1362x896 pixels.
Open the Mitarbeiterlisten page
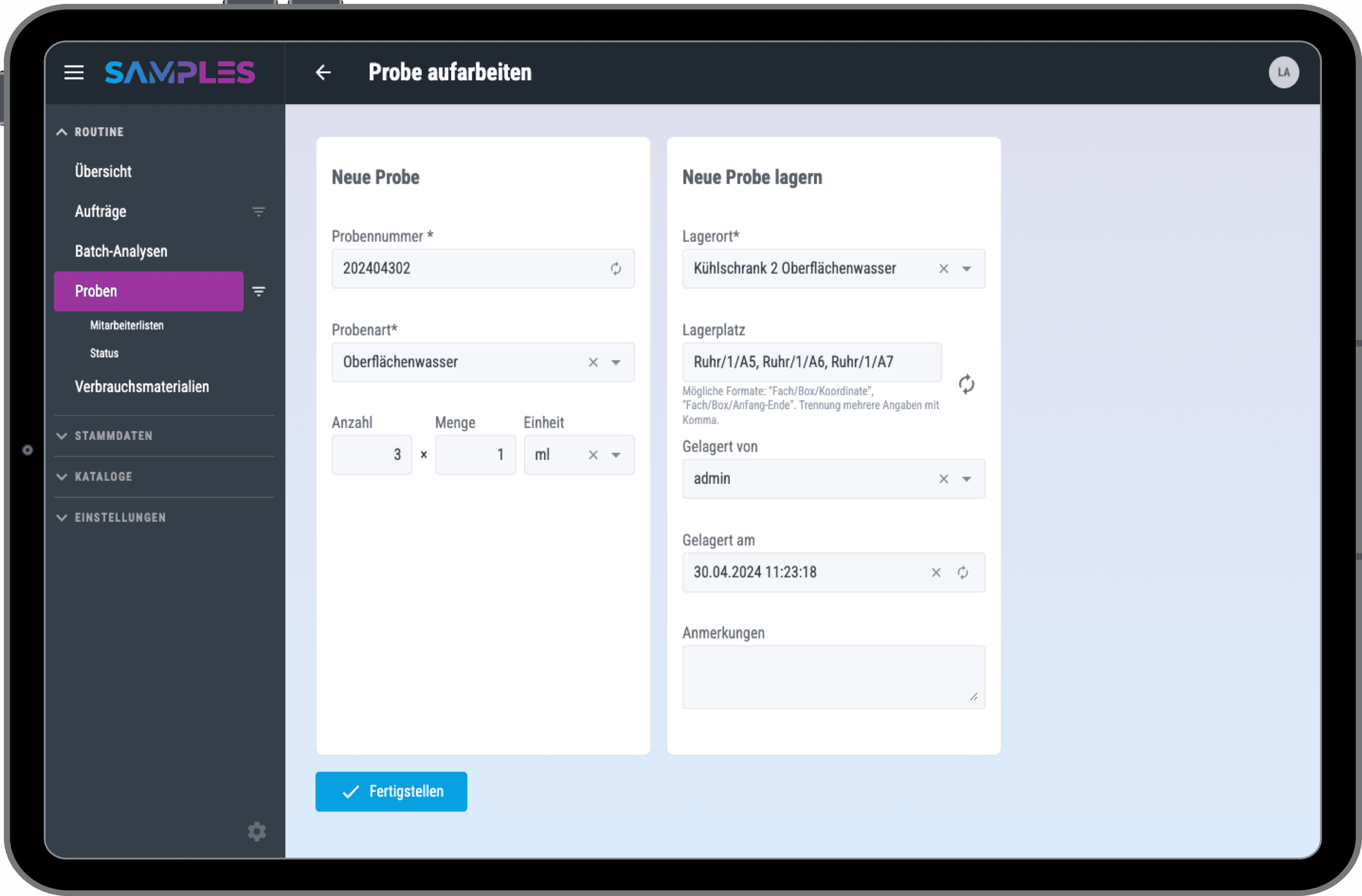[x=127, y=325]
